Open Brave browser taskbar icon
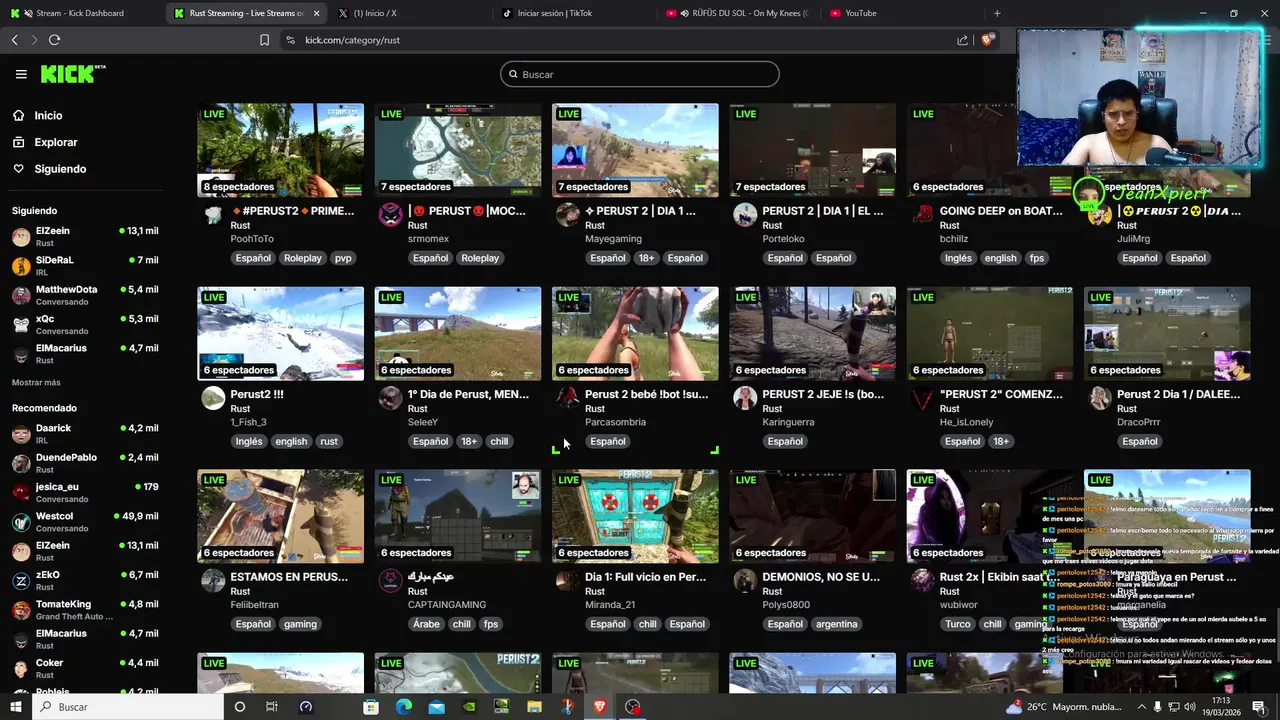1280x720 pixels. click(599, 707)
